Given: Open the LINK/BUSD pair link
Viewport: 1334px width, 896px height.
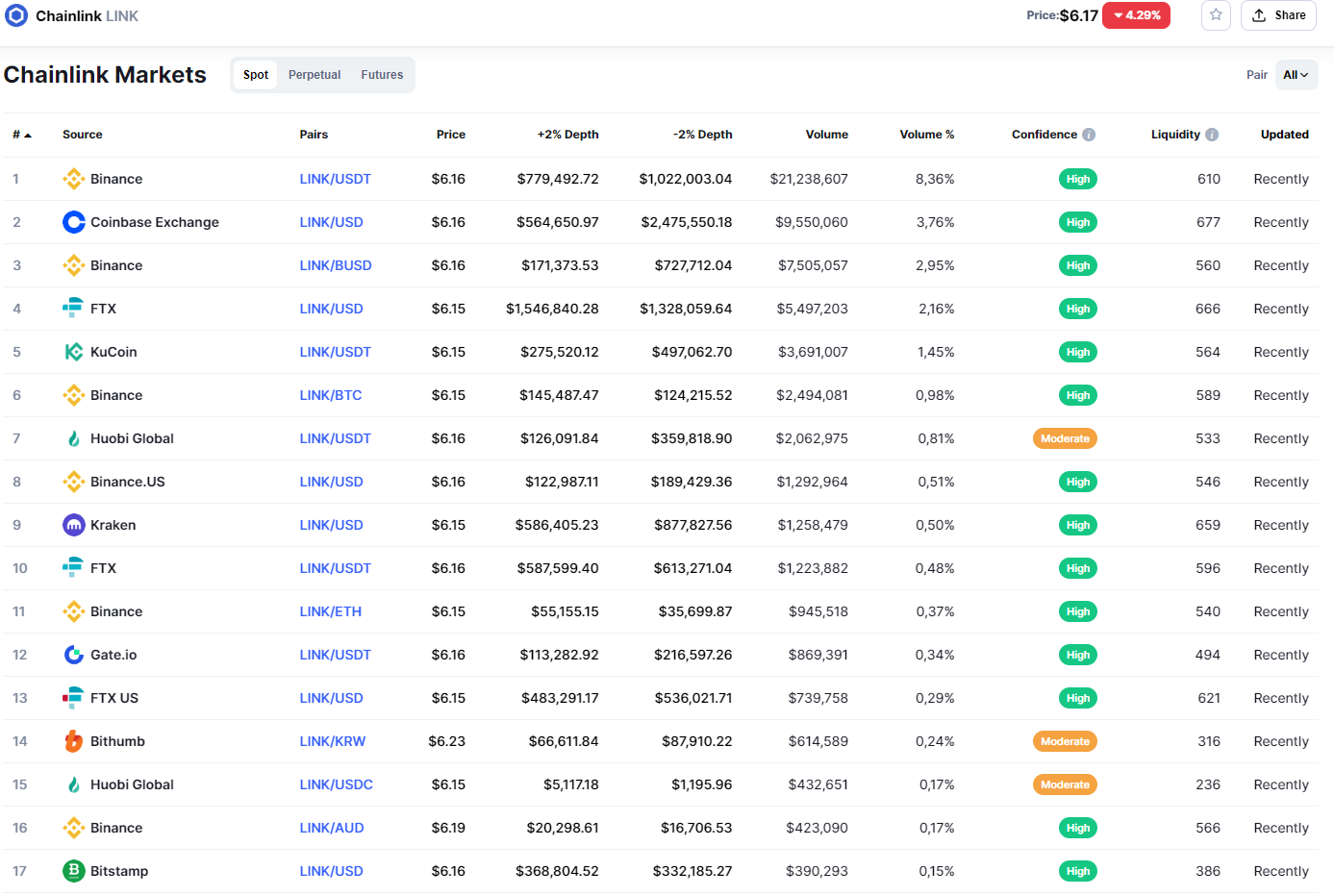Looking at the screenshot, I should click(336, 265).
